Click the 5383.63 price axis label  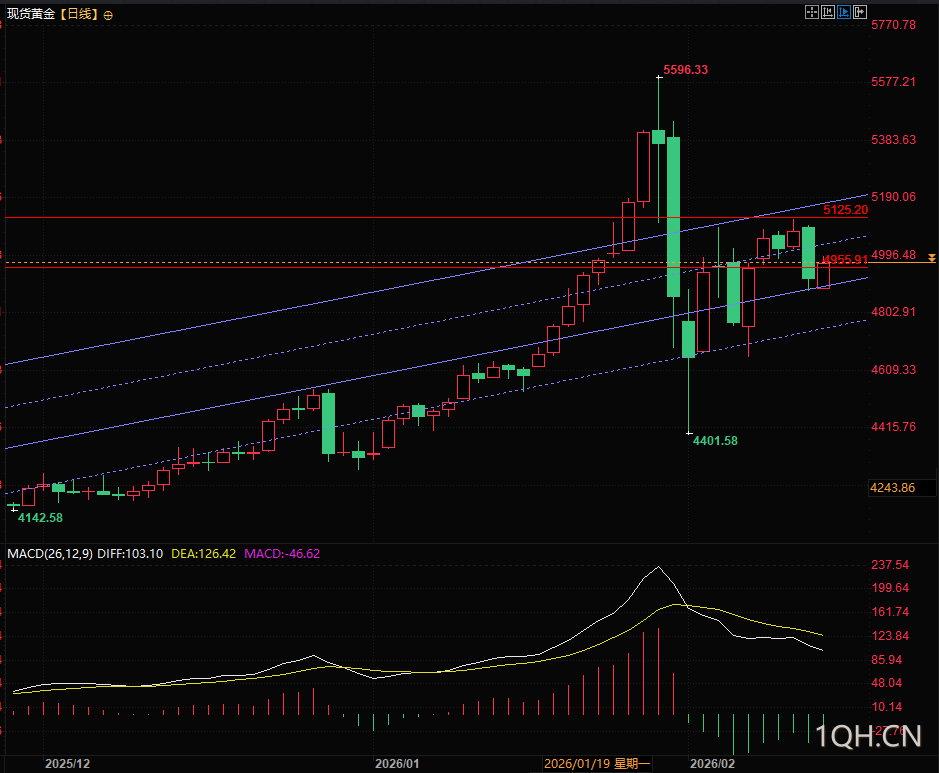click(x=893, y=140)
